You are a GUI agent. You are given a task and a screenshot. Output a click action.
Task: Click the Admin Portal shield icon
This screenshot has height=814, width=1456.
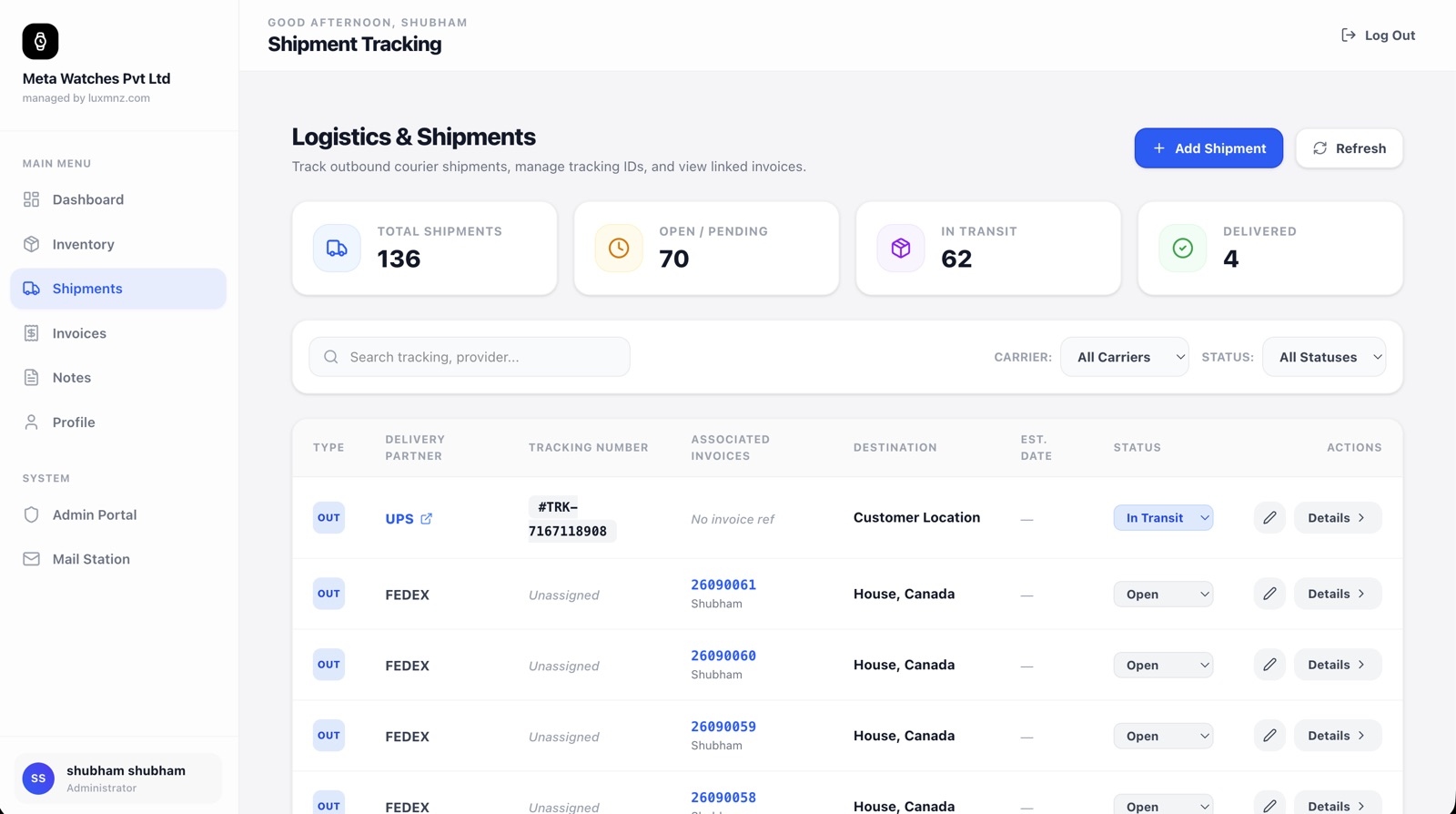click(x=31, y=514)
